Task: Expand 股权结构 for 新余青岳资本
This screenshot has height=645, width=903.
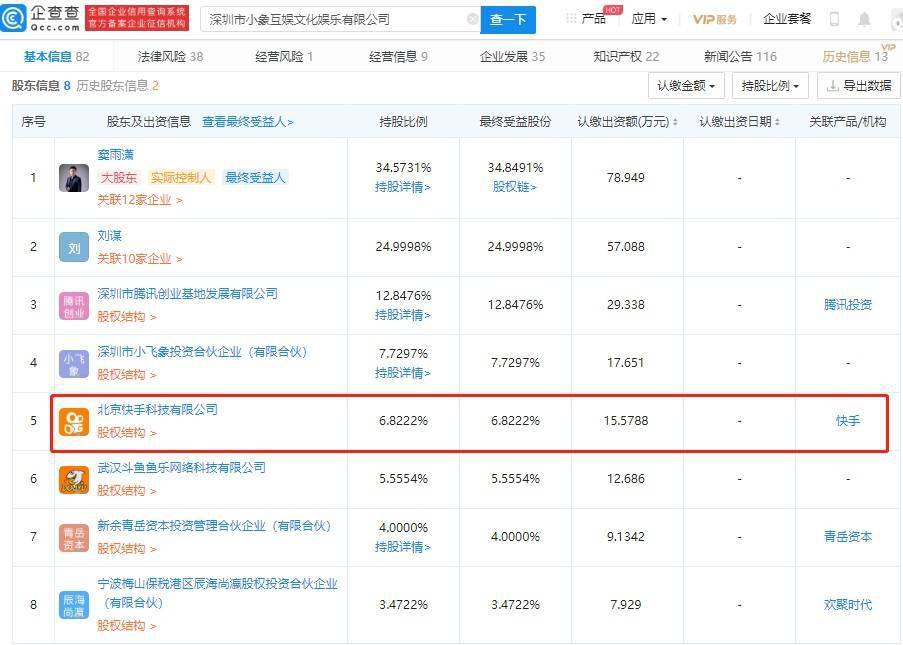Action: point(127,549)
